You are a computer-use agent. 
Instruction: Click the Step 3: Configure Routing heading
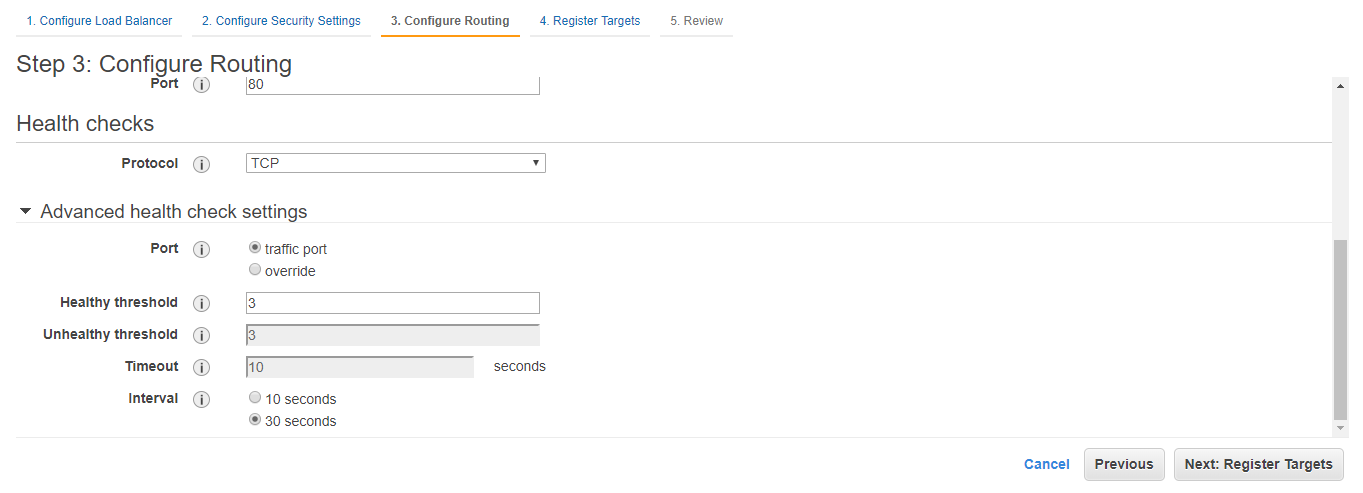point(154,64)
